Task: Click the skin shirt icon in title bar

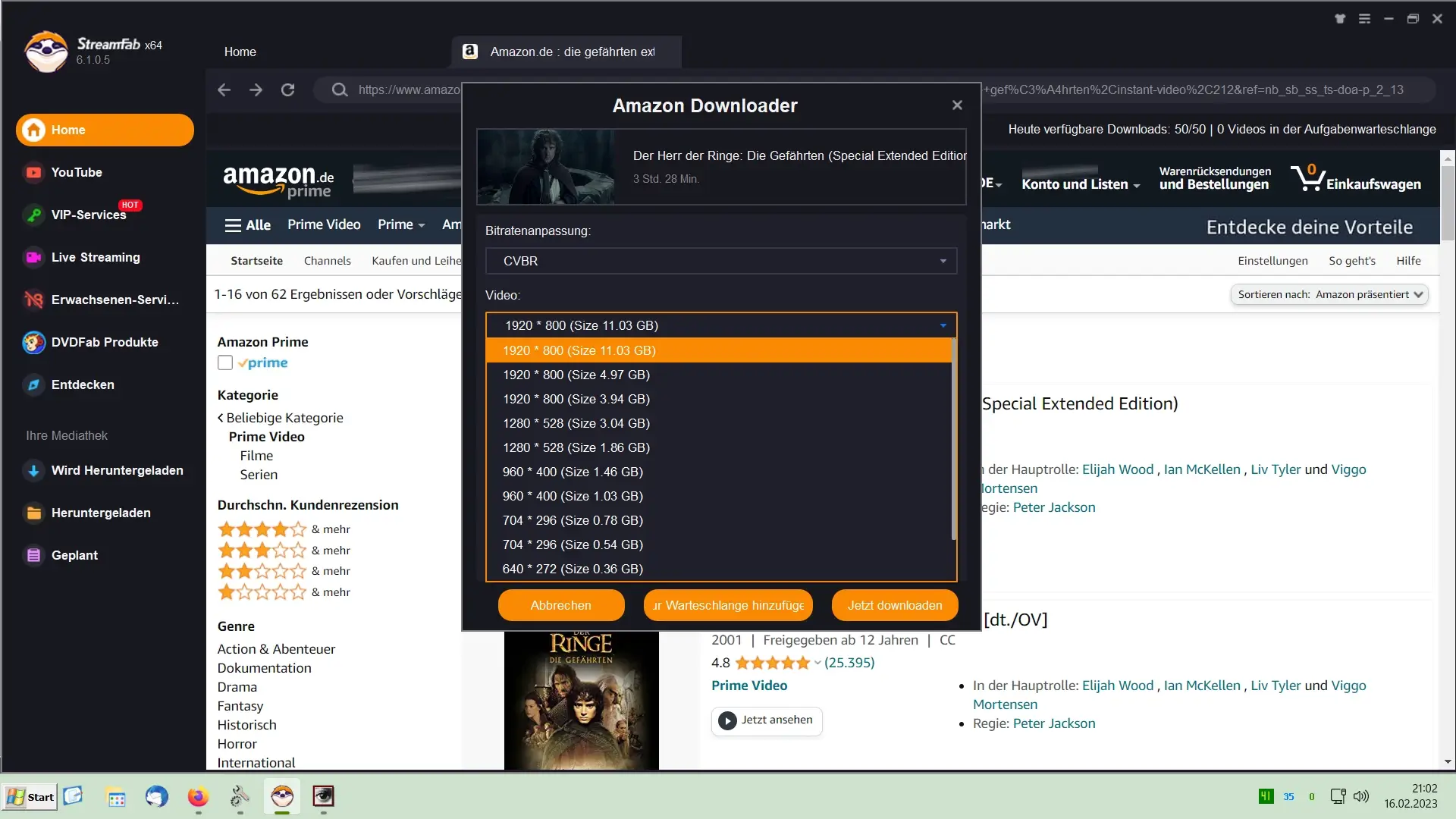Action: [1340, 19]
